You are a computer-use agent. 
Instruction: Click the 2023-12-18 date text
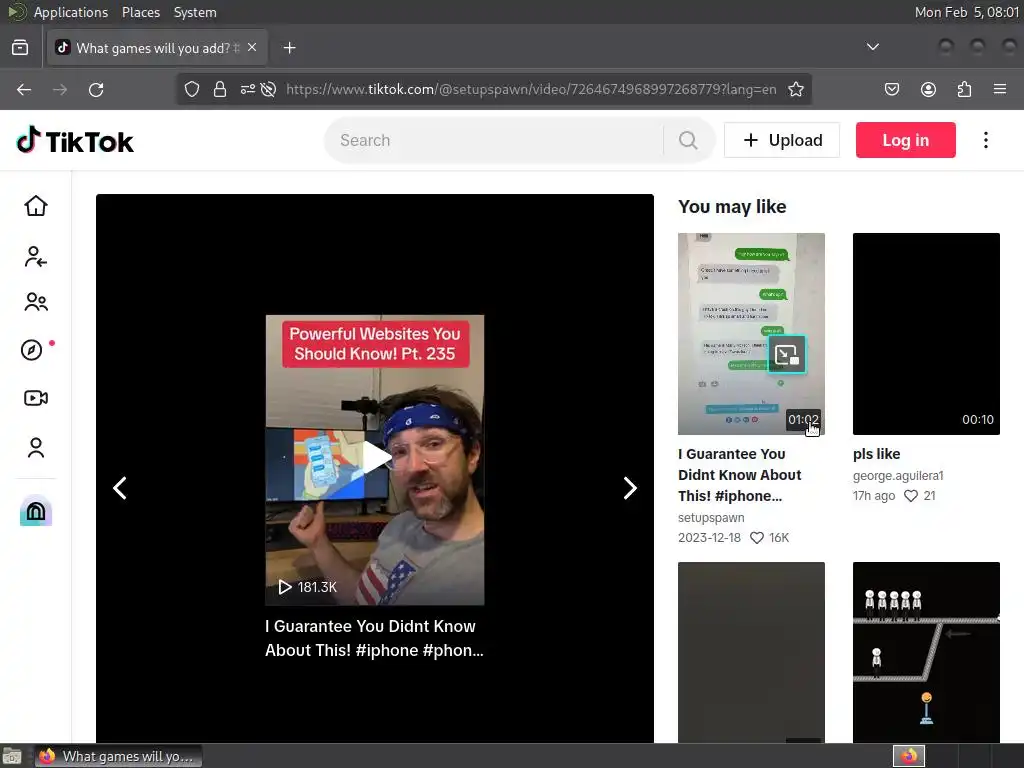tap(709, 538)
